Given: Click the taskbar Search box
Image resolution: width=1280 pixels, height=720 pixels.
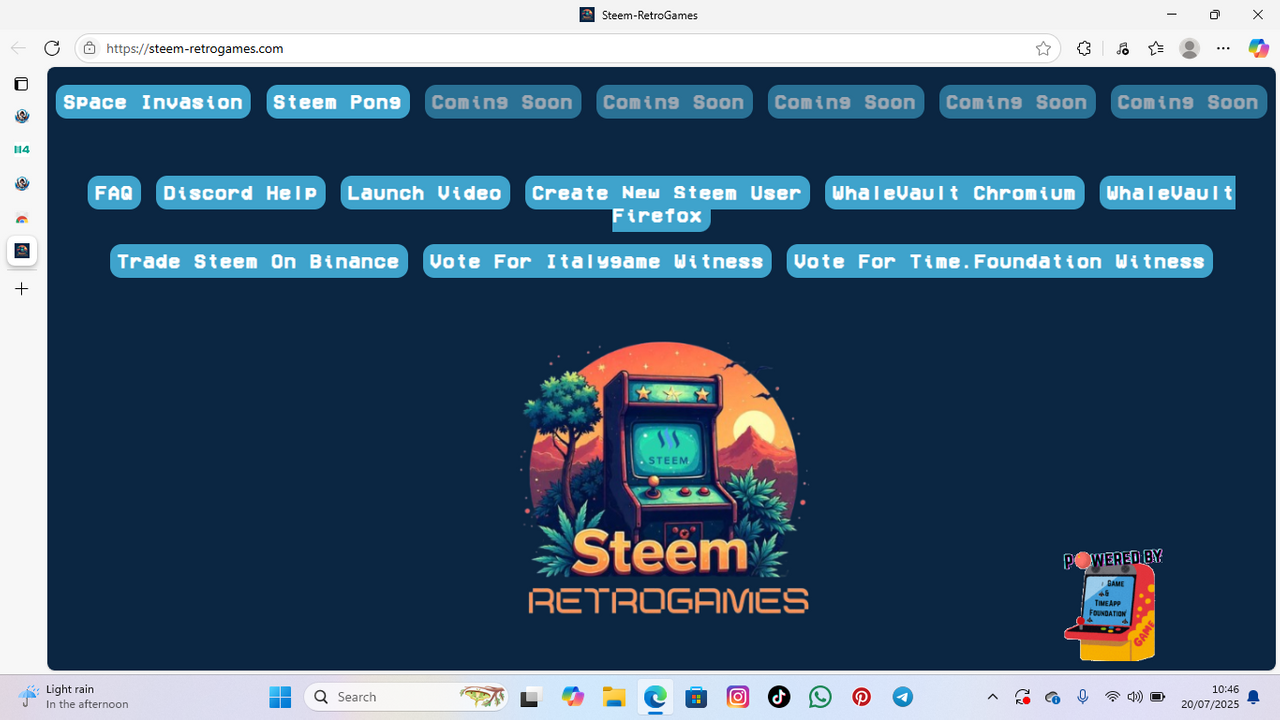Looking at the screenshot, I should tap(406, 697).
